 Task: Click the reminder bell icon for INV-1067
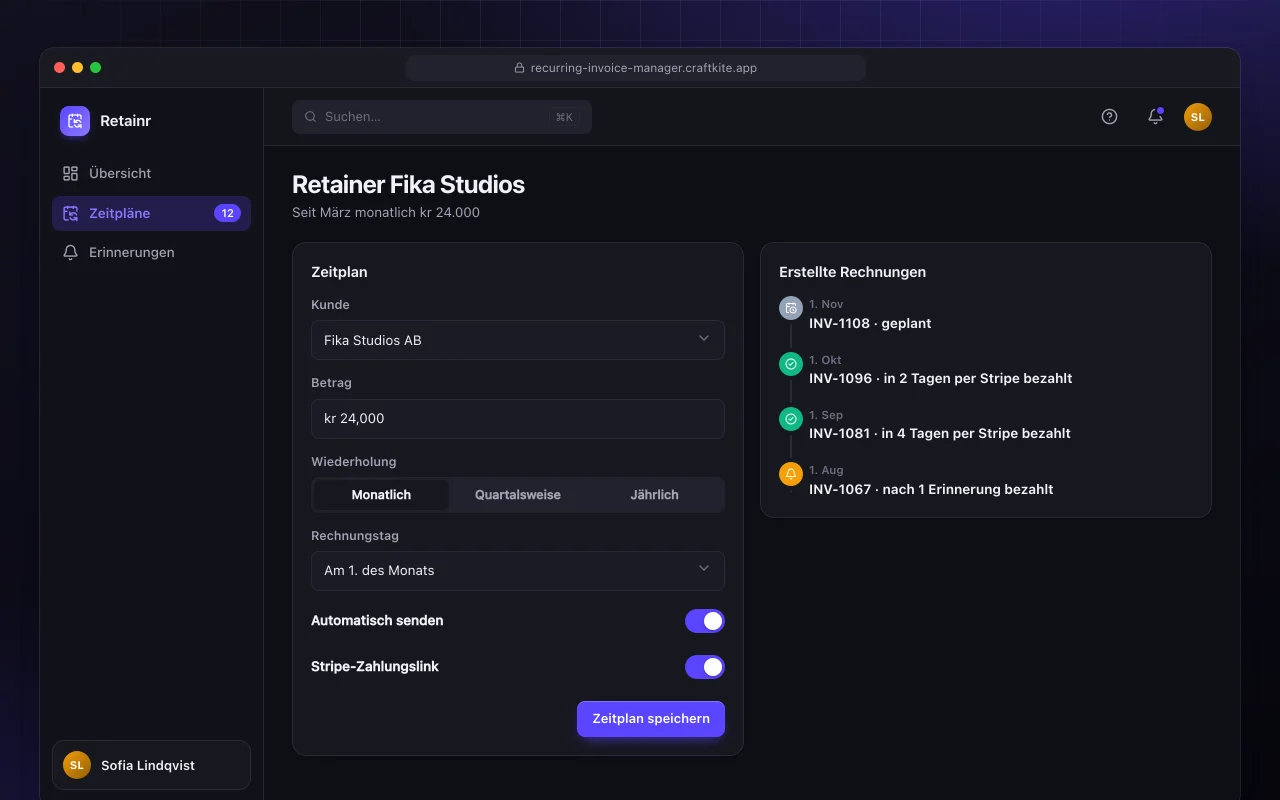[x=791, y=474]
